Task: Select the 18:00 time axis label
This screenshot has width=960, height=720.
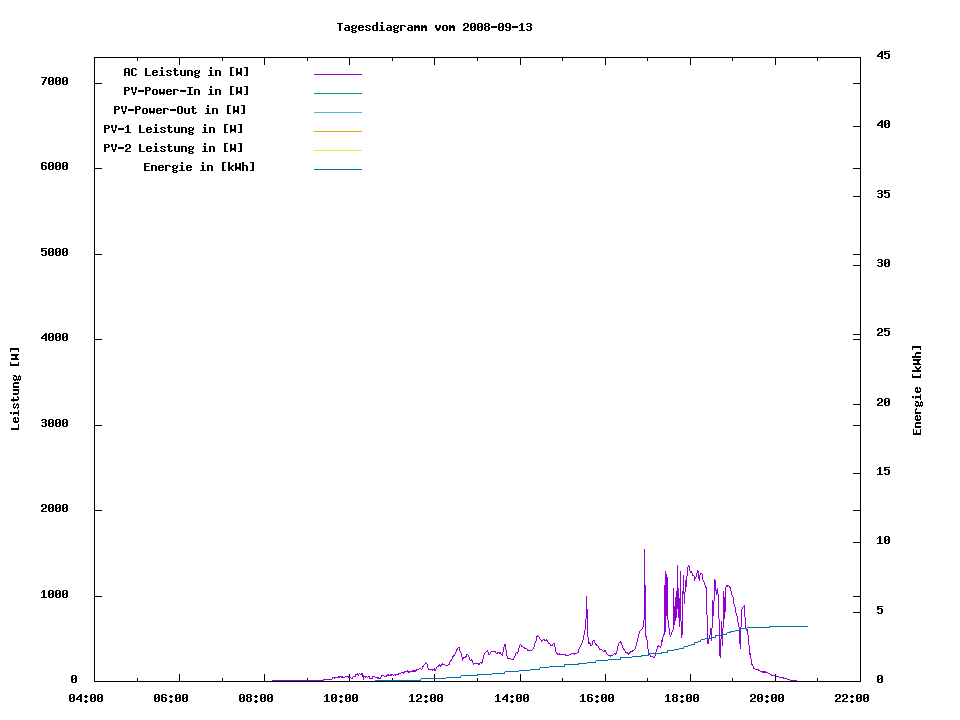Action: pos(682,698)
